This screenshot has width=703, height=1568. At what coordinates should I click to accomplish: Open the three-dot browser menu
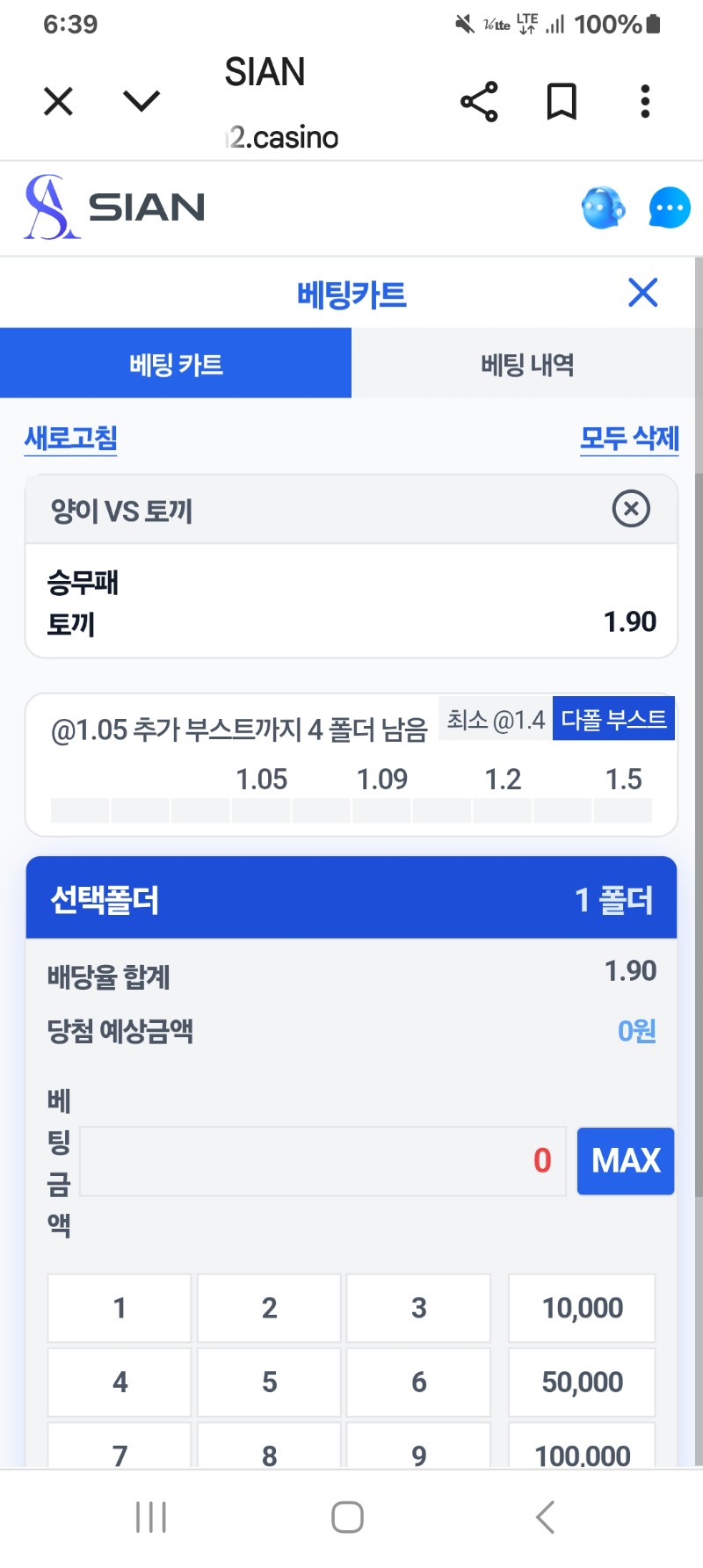pyautogui.click(x=645, y=101)
